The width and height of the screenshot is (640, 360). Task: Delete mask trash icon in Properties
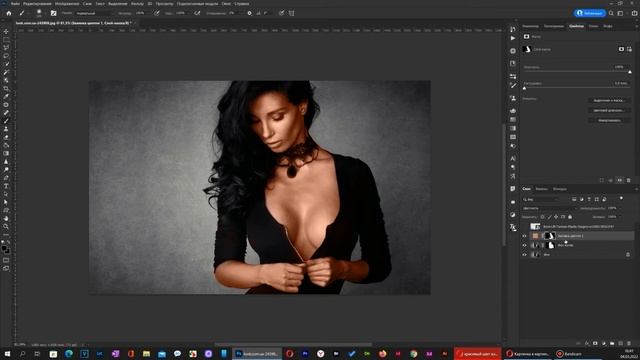click(629, 180)
